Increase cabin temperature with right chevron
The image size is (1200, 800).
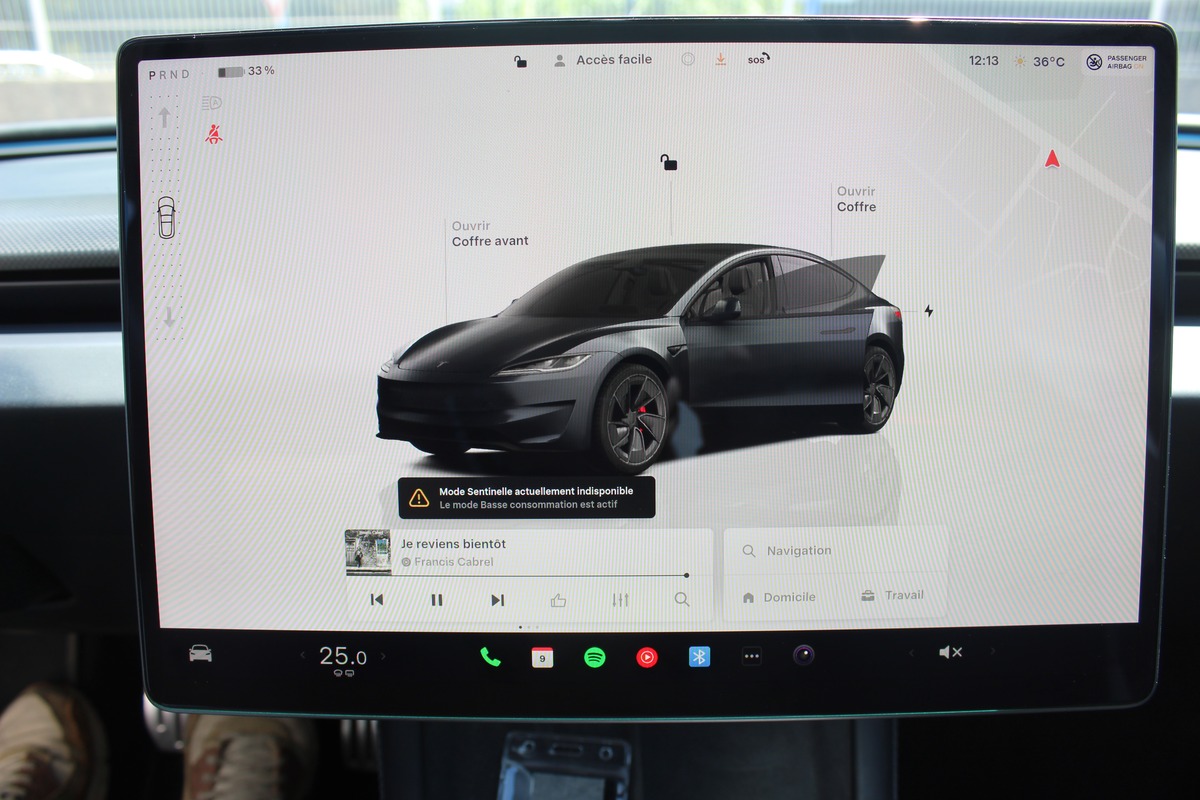point(382,657)
